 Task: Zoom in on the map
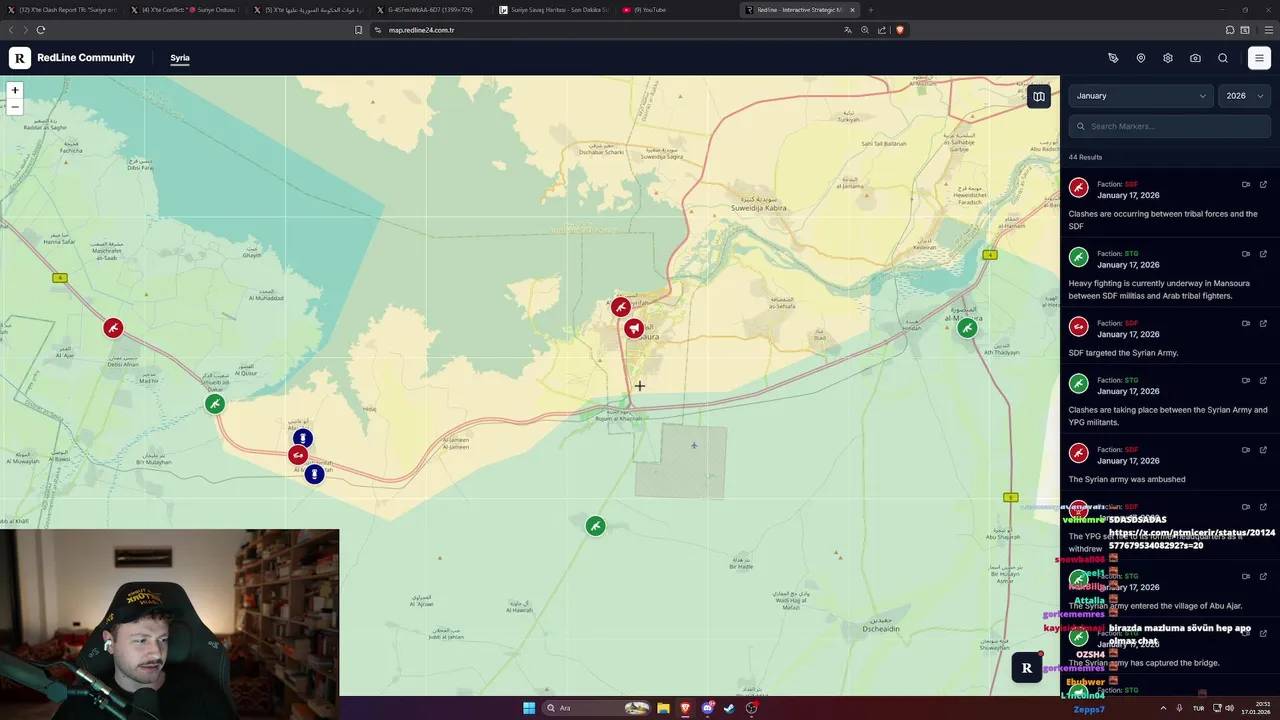coord(15,90)
